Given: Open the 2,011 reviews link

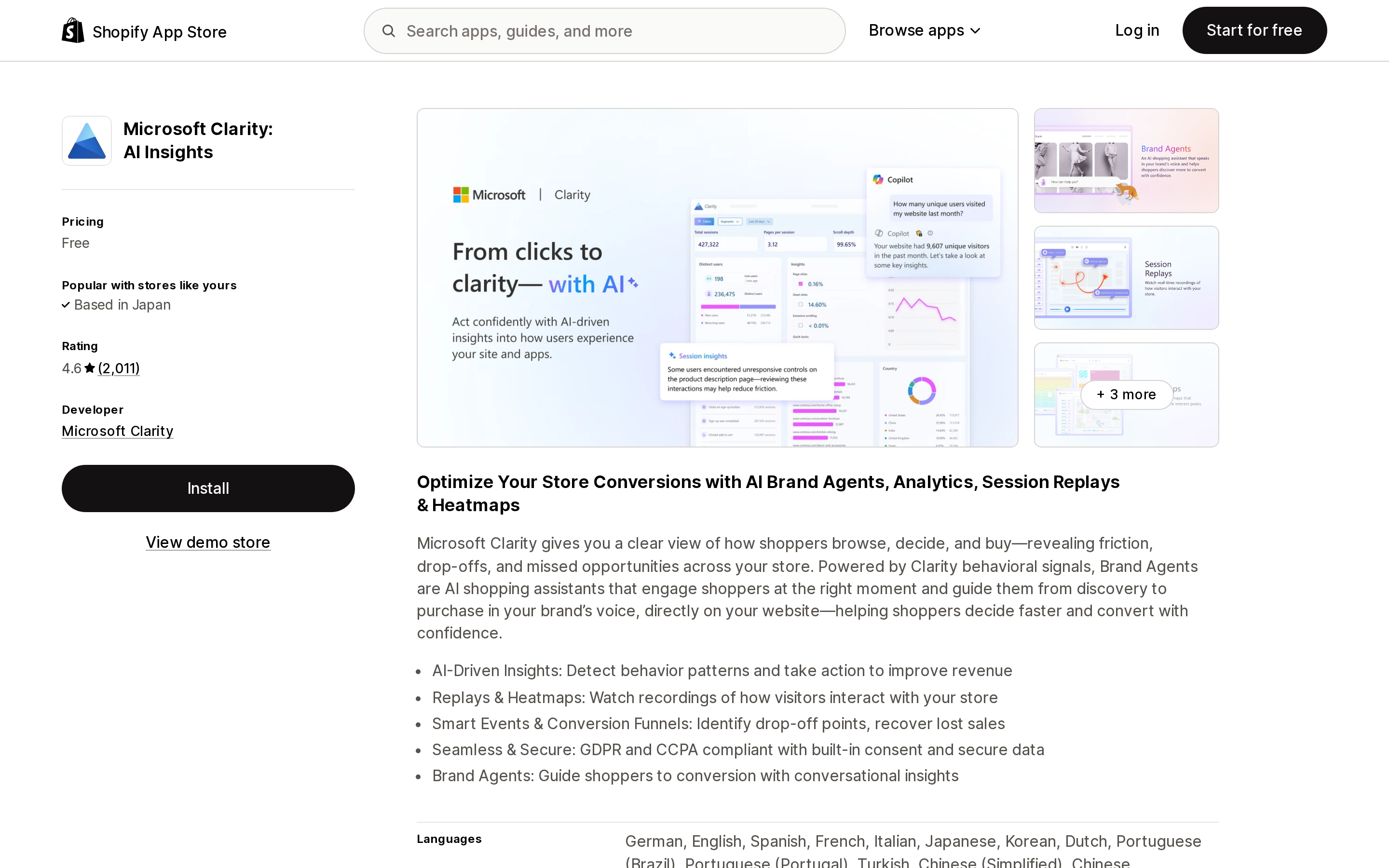Looking at the screenshot, I should [x=119, y=368].
